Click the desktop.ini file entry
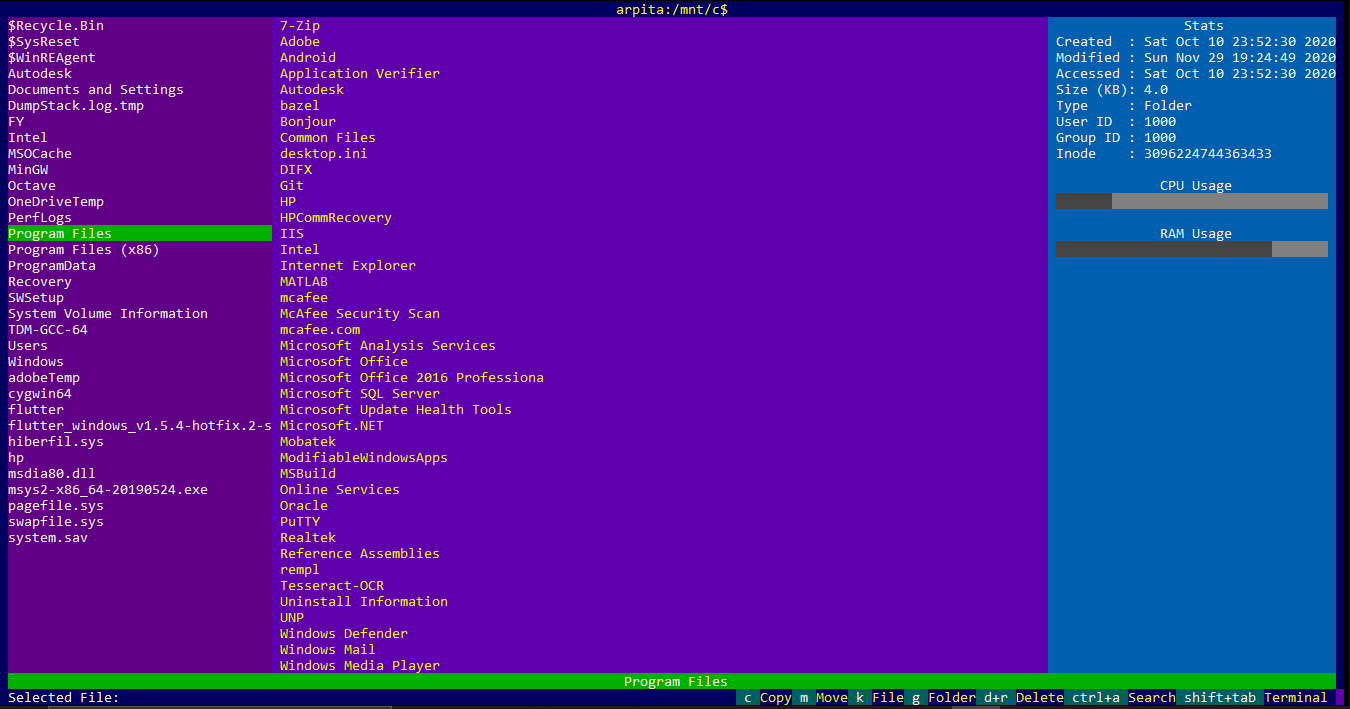Image resolution: width=1350 pixels, height=709 pixels. 324,153
